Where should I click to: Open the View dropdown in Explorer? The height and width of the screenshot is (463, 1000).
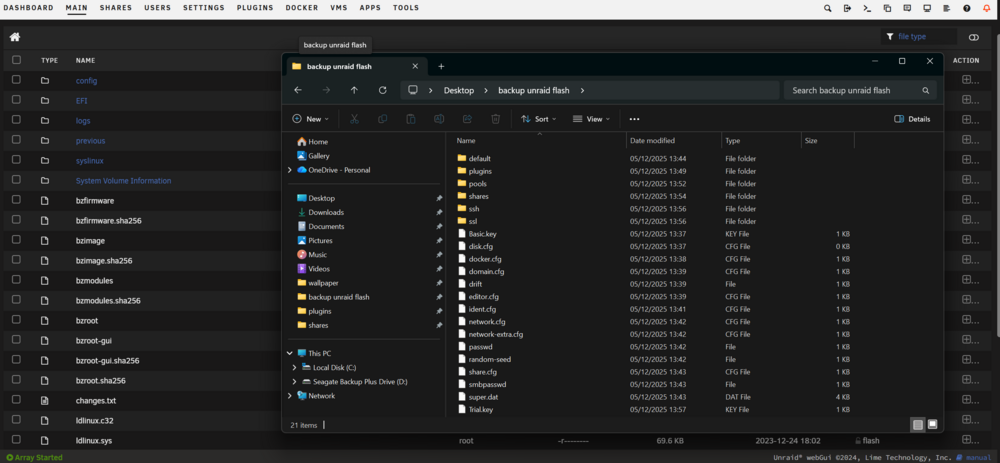[591, 119]
